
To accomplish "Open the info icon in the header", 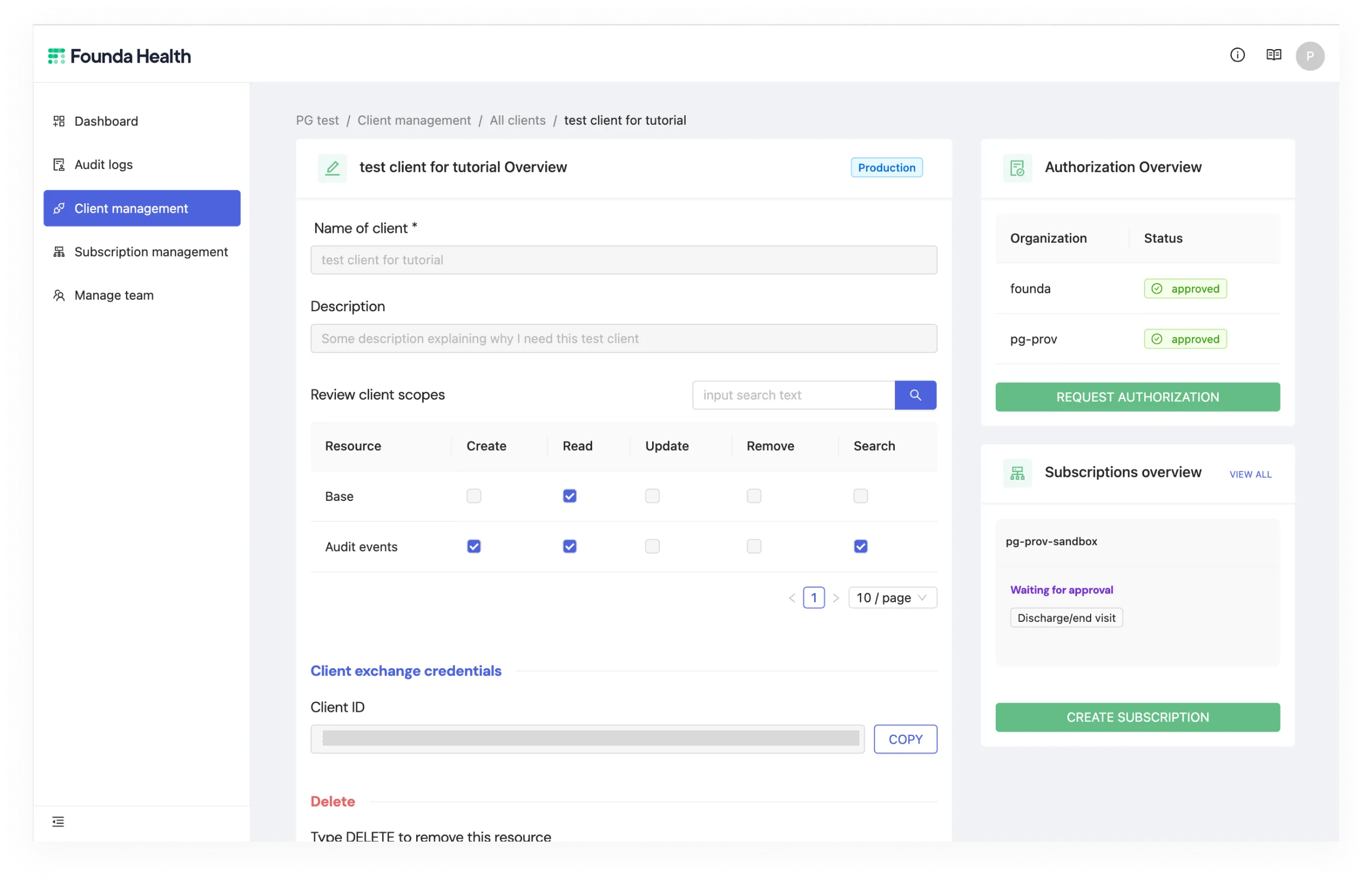I will 1237,55.
